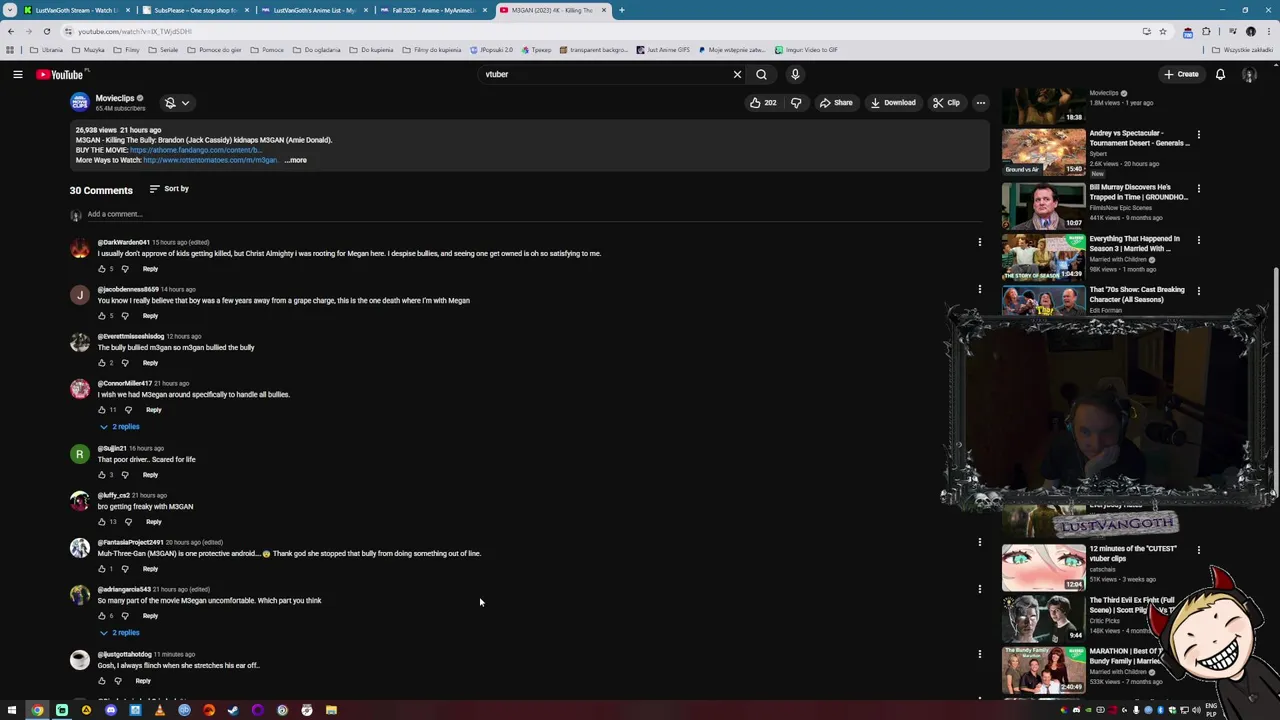Viewport: 1280px width, 720px height.
Task: Reply to 'That poor driver' comment
Action: 150,475
